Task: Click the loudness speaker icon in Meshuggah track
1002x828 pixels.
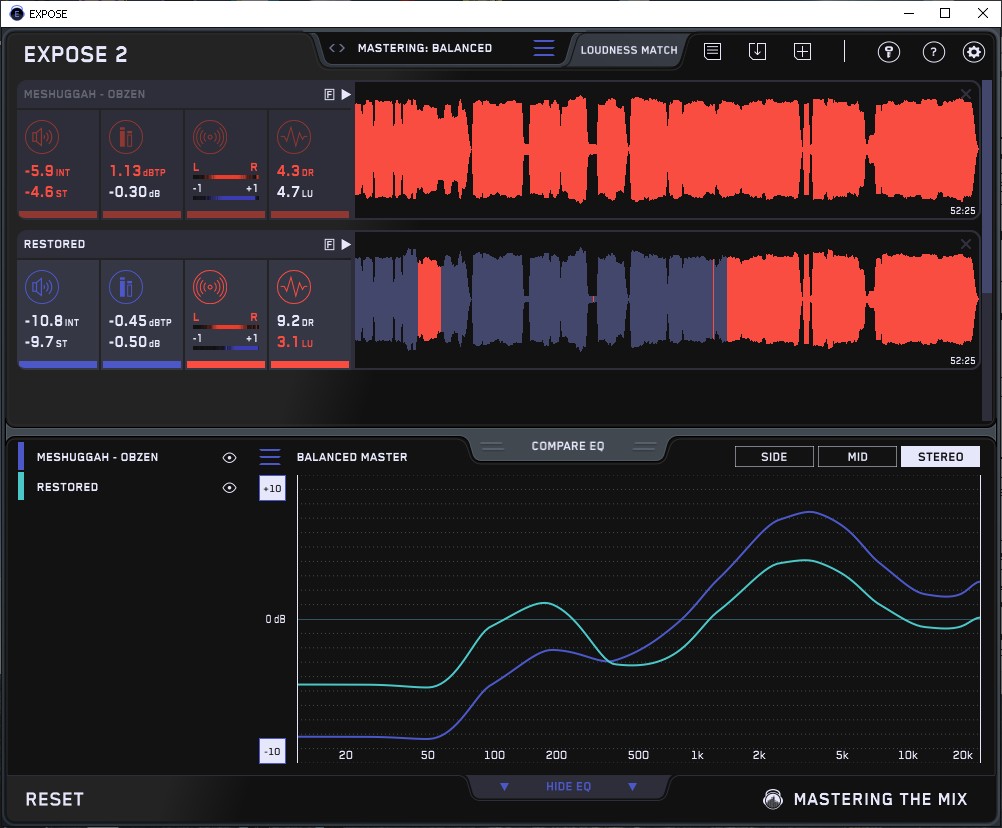Action: coord(42,137)
